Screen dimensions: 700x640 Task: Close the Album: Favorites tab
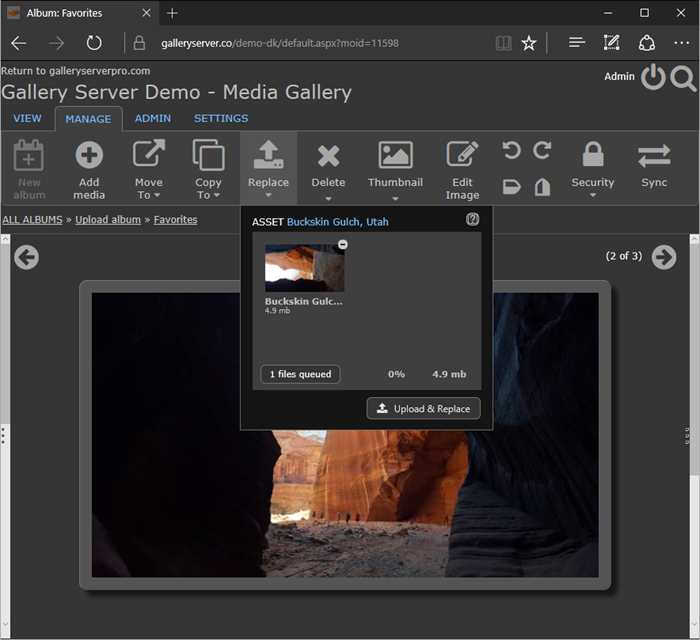point(146,13)
